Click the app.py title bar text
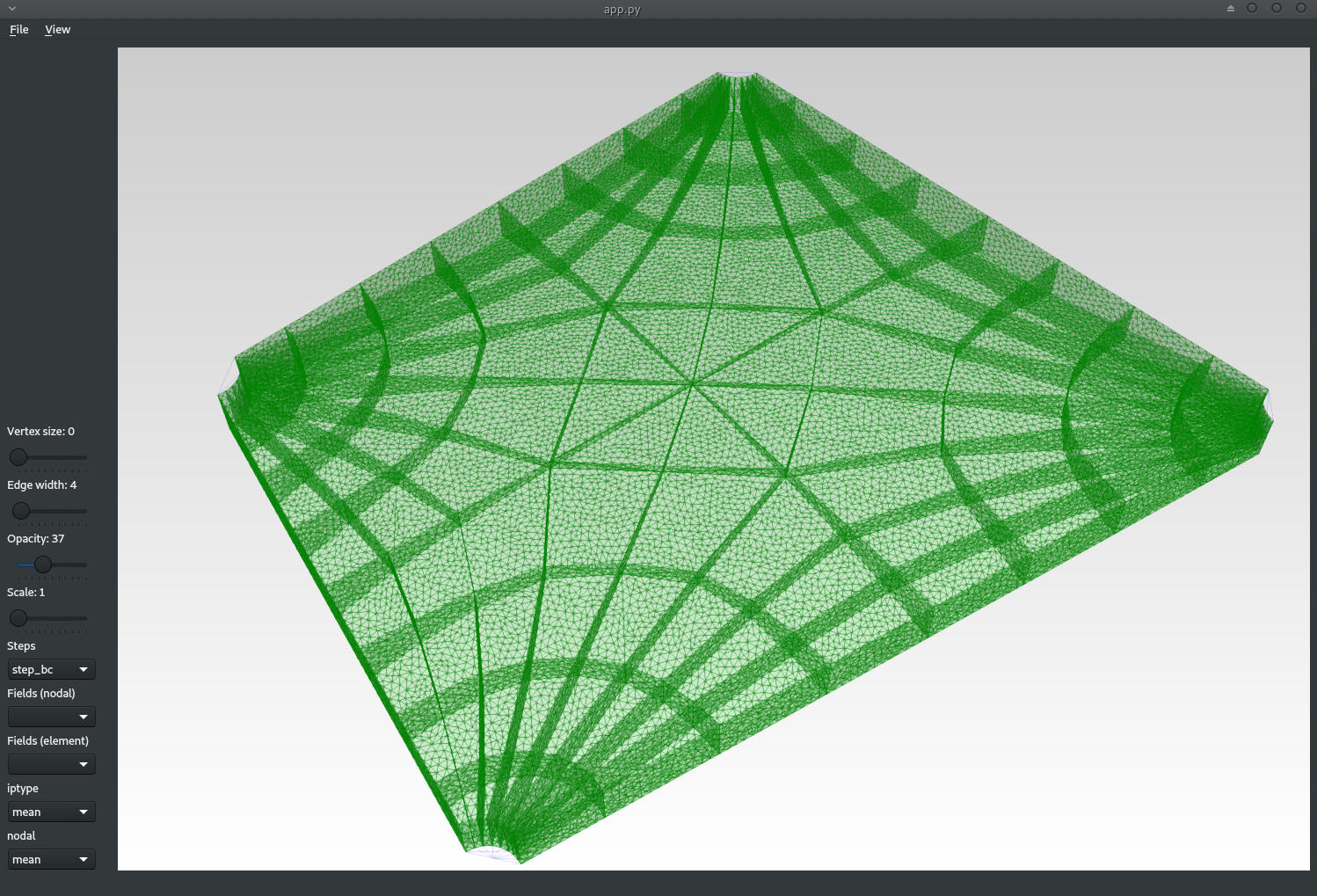The width and height of the screenshot is (1317, 896). click(x=622, y=10)
